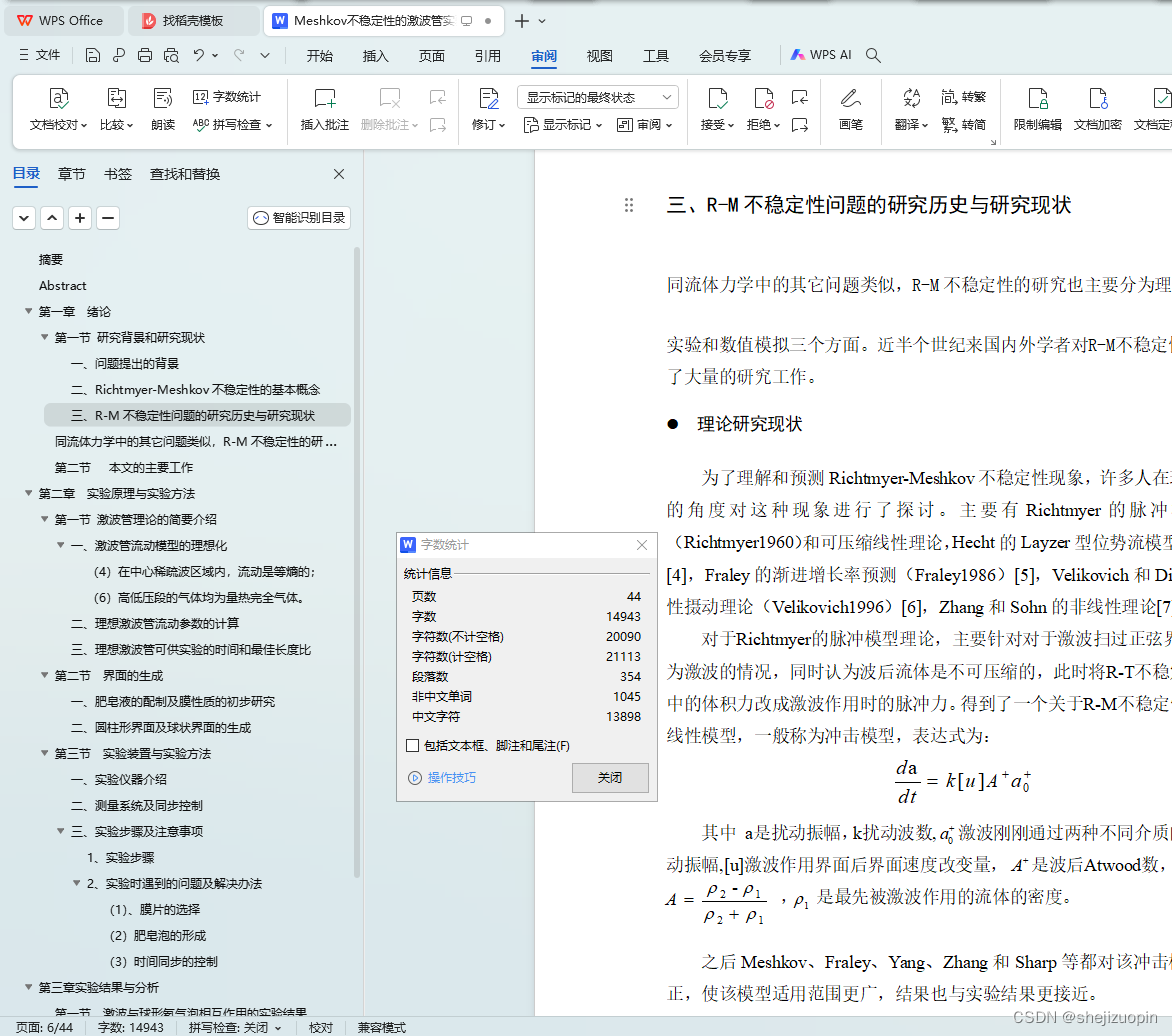Click the 接受 accept changes tool
This screenshot has width=1172, height=1036.
point(718,109)
